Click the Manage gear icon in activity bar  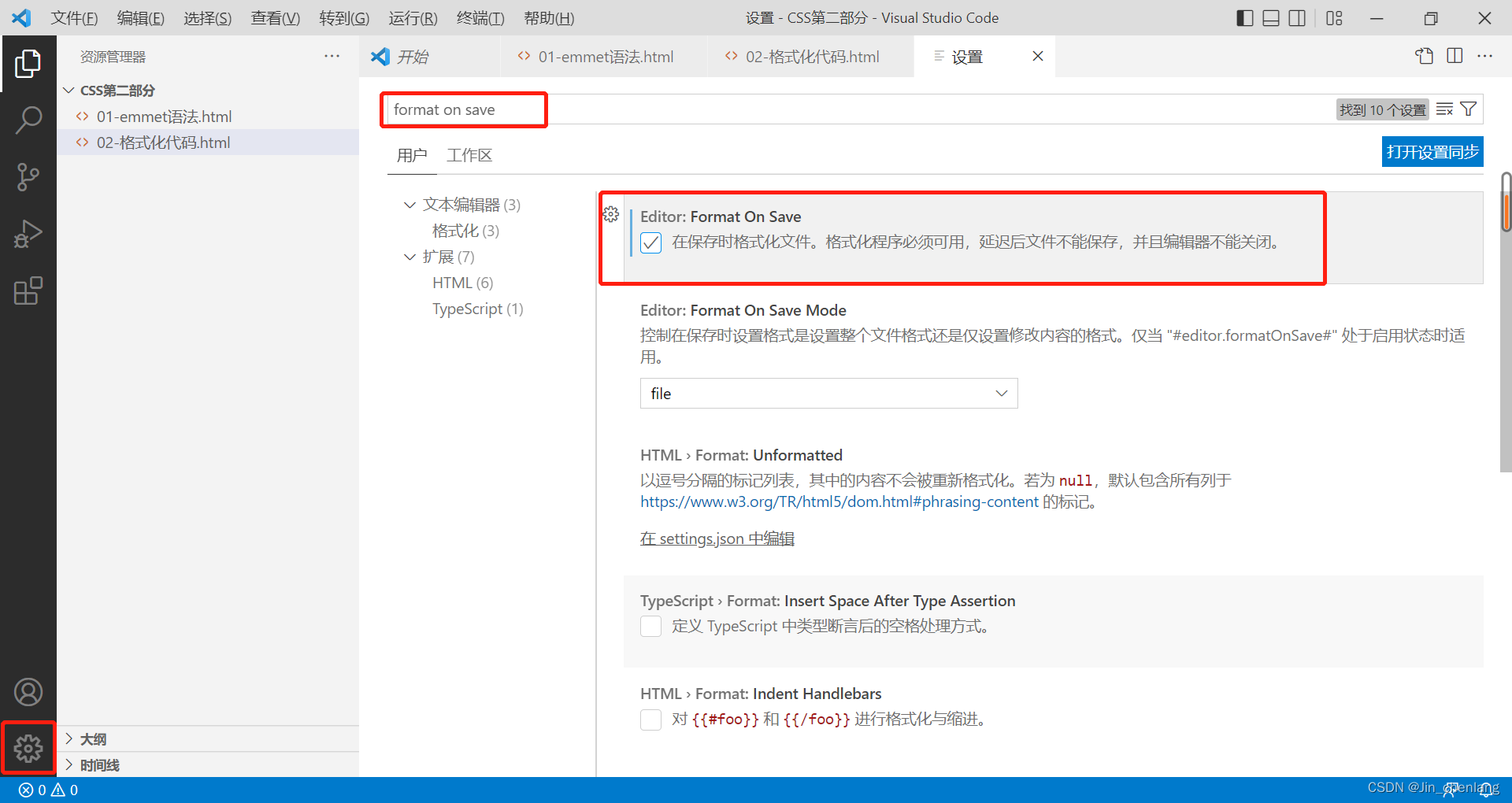(x=28, y=748)
